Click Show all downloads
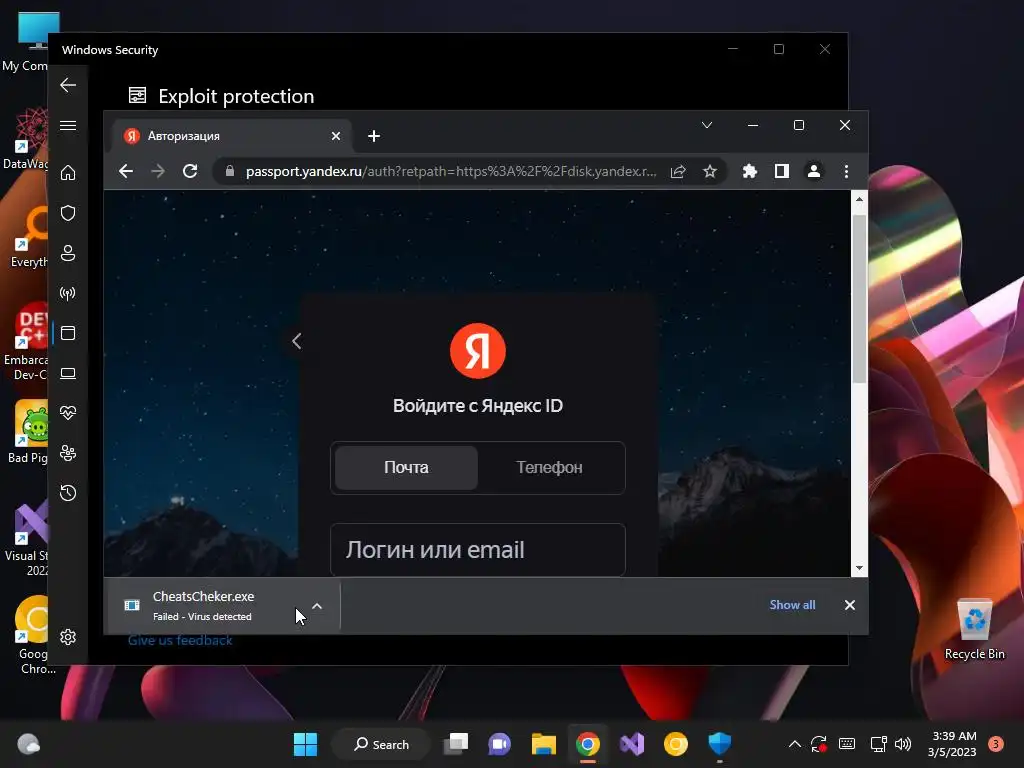The image size is (1024, 768). tap(792, 605)
